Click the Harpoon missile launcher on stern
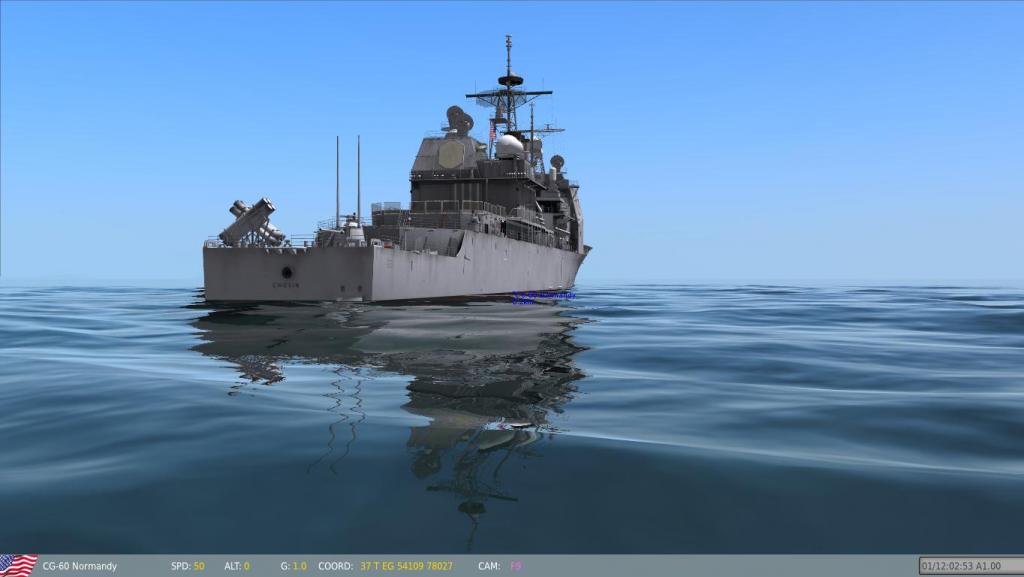 point(251,222)
